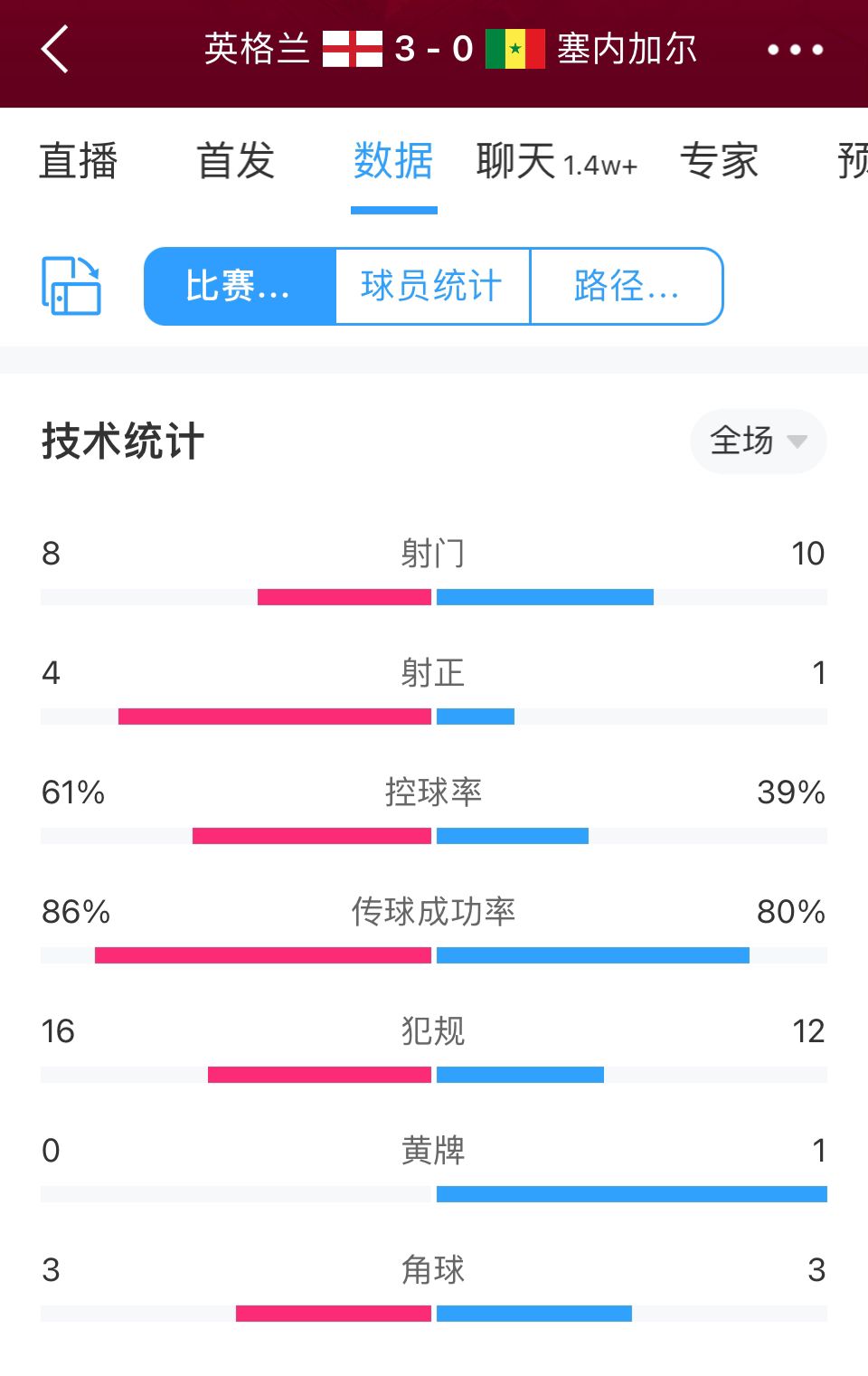Screen dimensions: 868x1376
Task: Select the 球员统计 segment
Action: (432, 286)
